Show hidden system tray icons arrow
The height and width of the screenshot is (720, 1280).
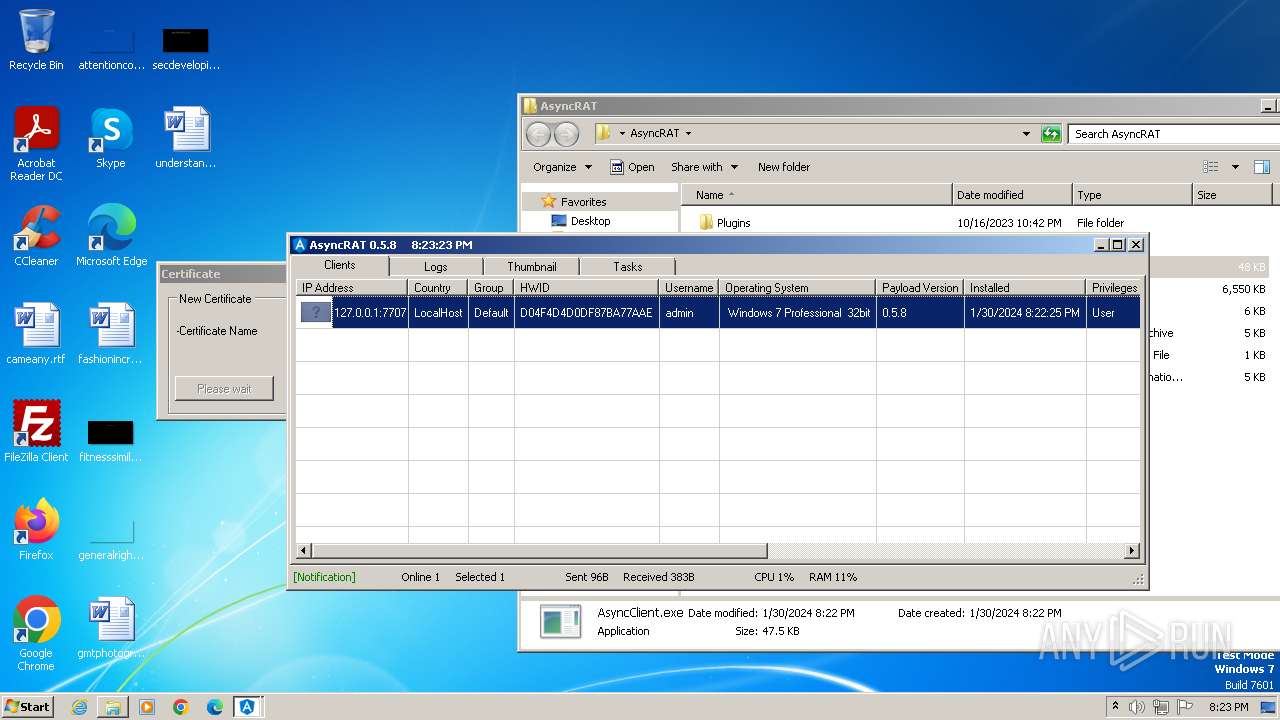(x=1115, y=707)
